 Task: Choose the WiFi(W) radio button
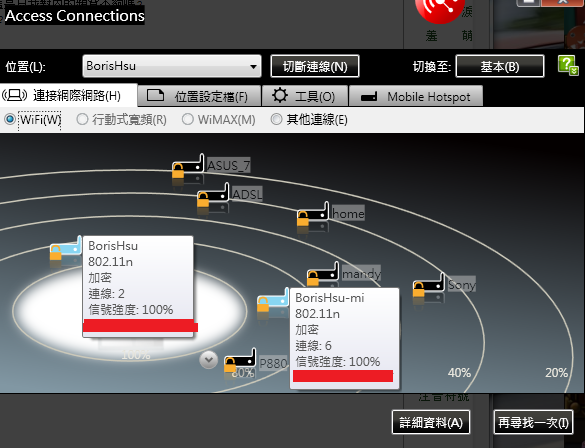9,119
